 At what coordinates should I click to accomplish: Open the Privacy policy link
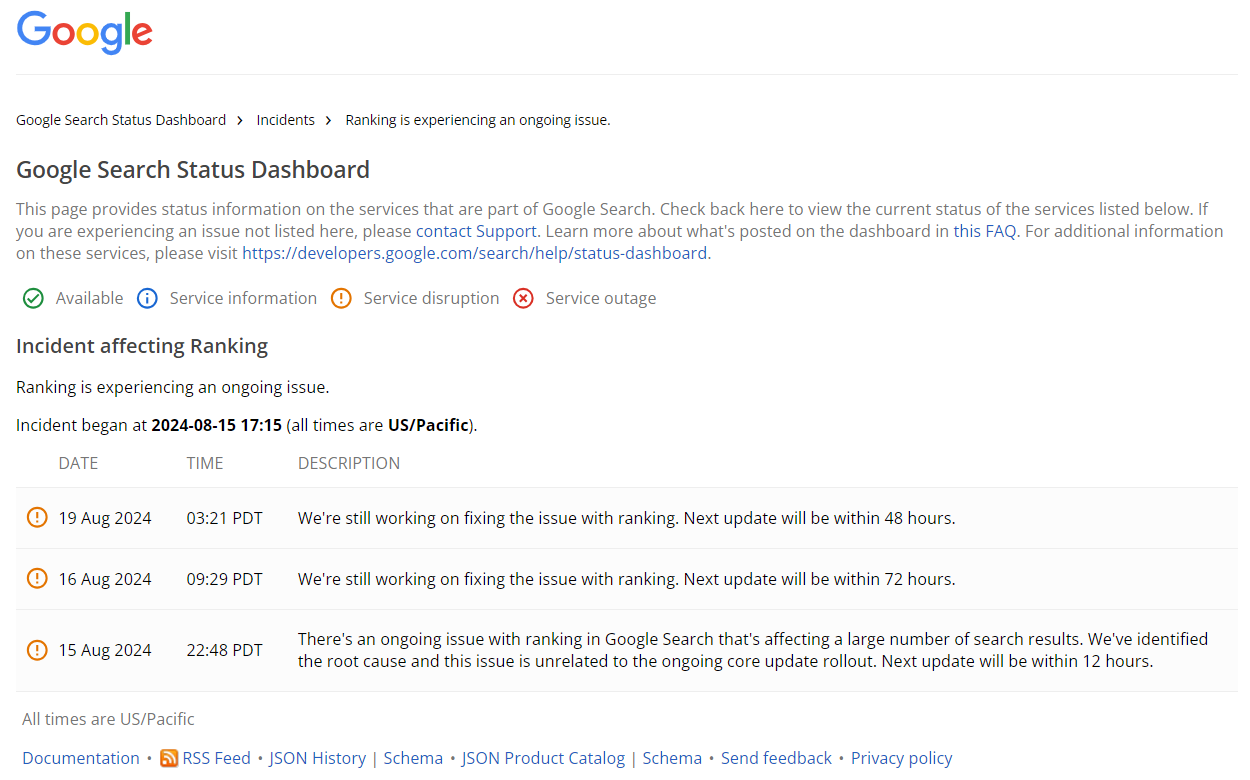pyautogui.click(x=901, y=758)
